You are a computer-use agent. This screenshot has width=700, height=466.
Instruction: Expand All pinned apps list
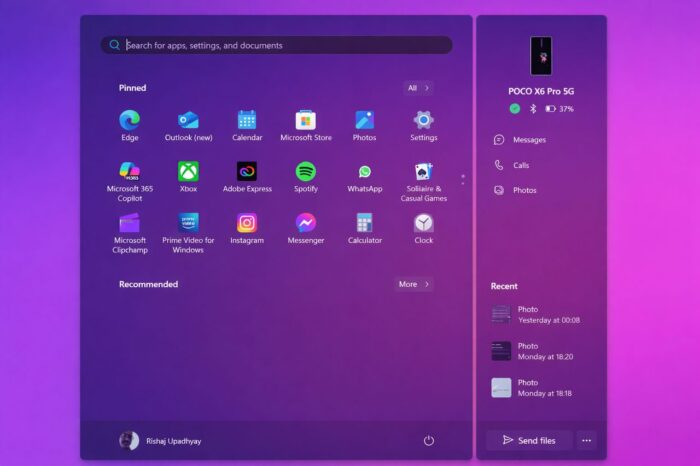coord(418,88)
